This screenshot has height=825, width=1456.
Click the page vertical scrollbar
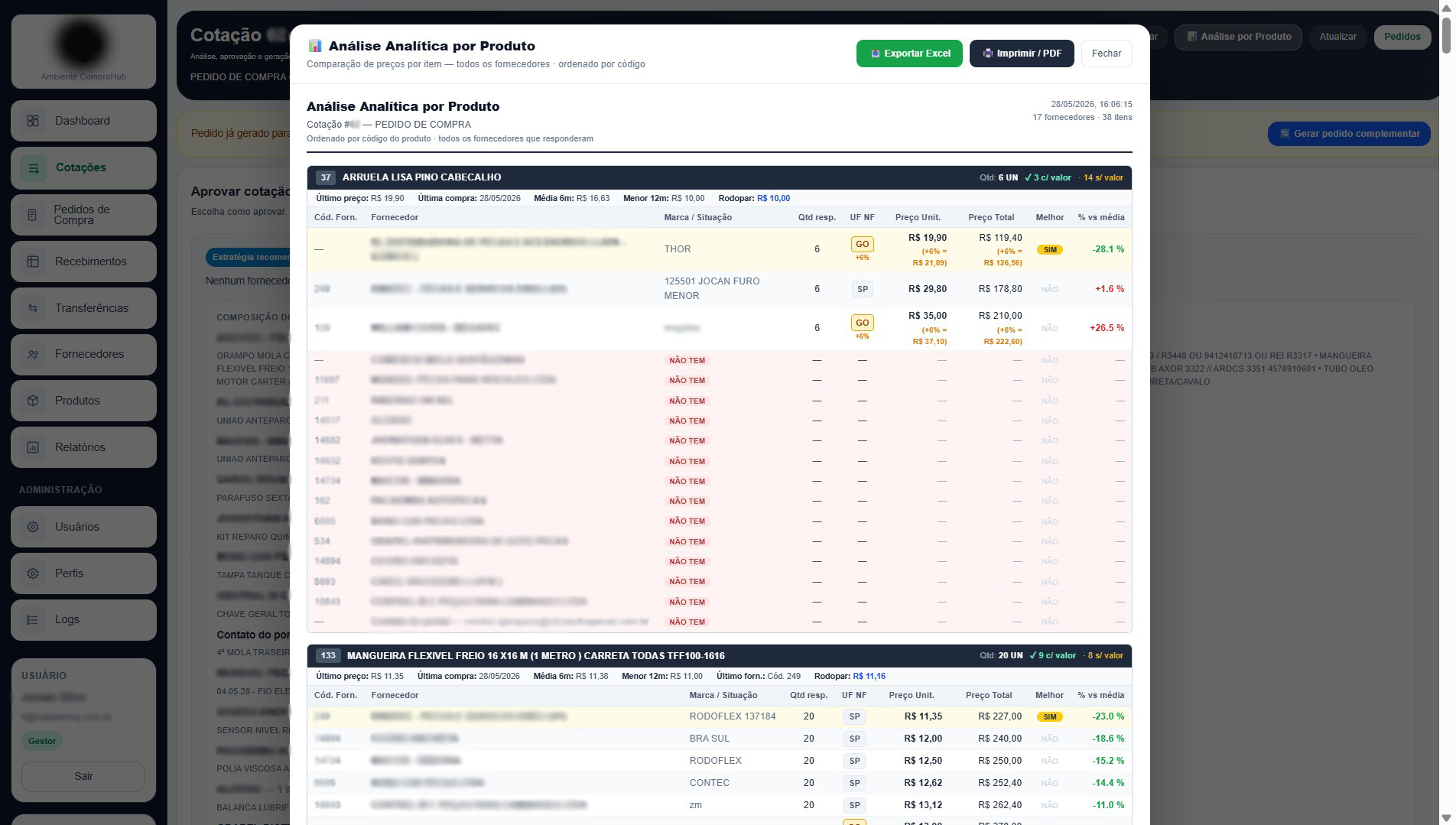[x=1447, y=413]
